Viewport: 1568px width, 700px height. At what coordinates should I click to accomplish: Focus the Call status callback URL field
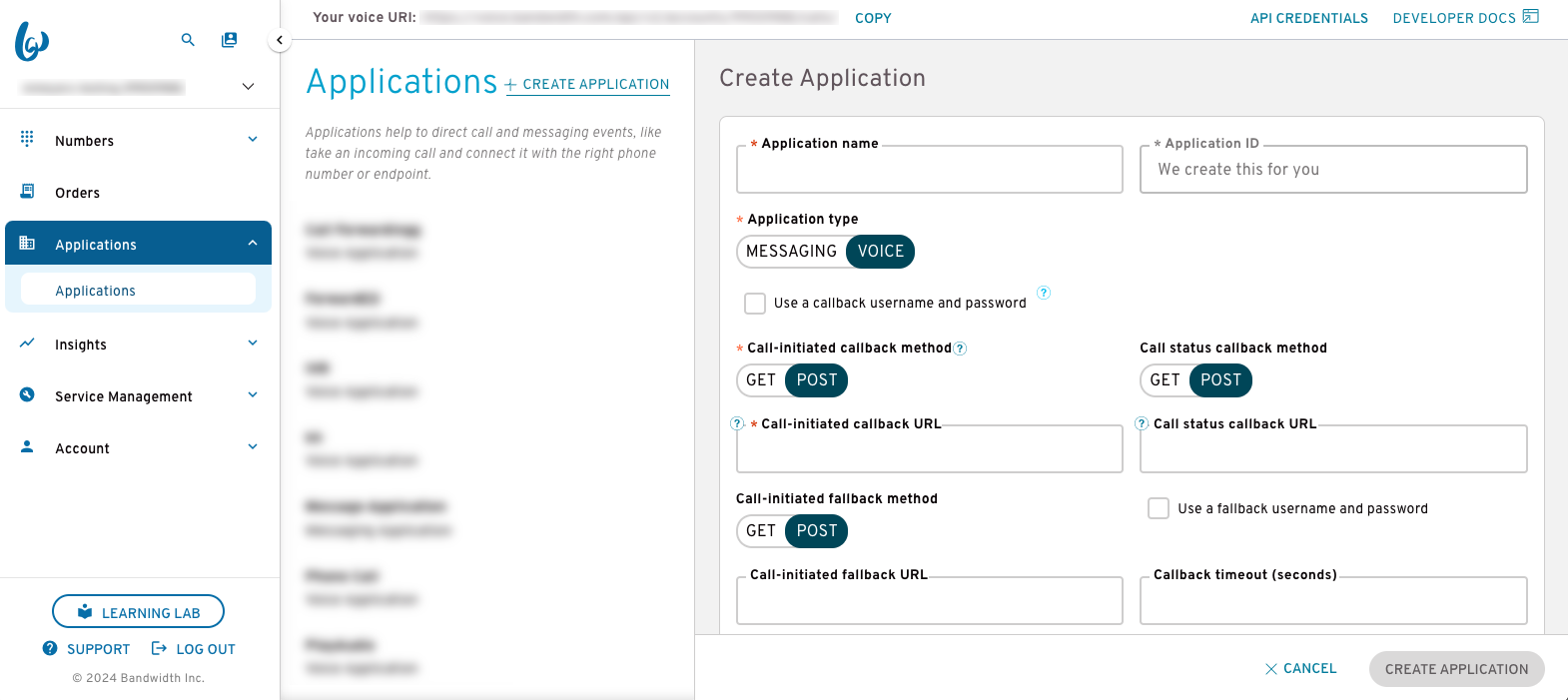tap(1333, 449)
